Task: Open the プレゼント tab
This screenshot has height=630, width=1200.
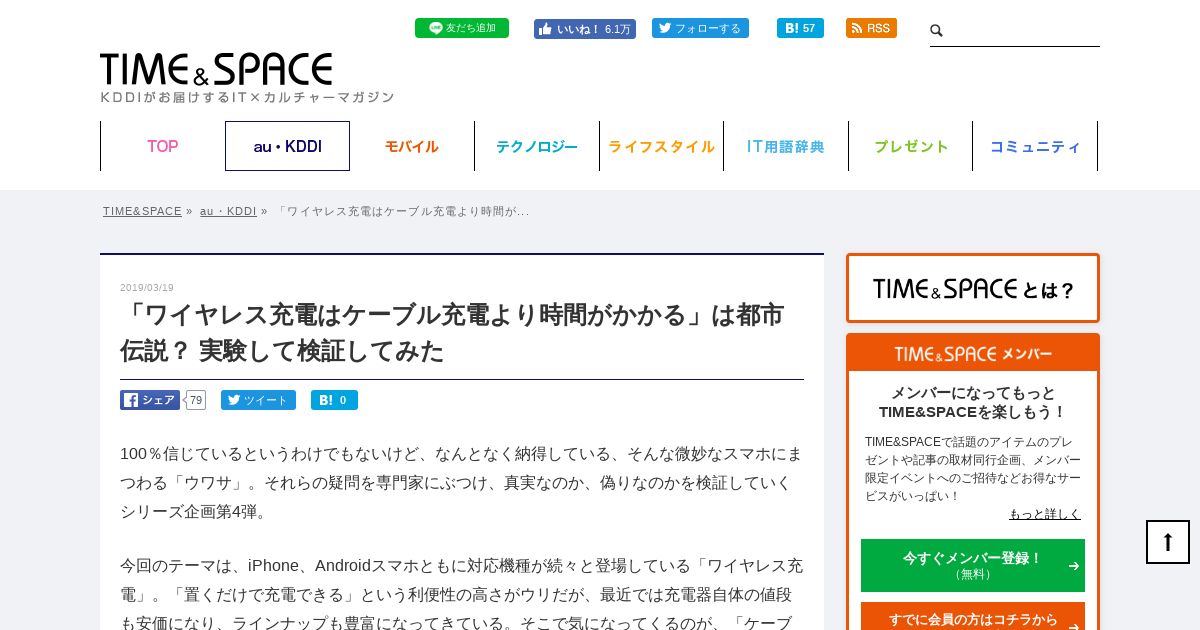Action: click(x=911, y=146)
